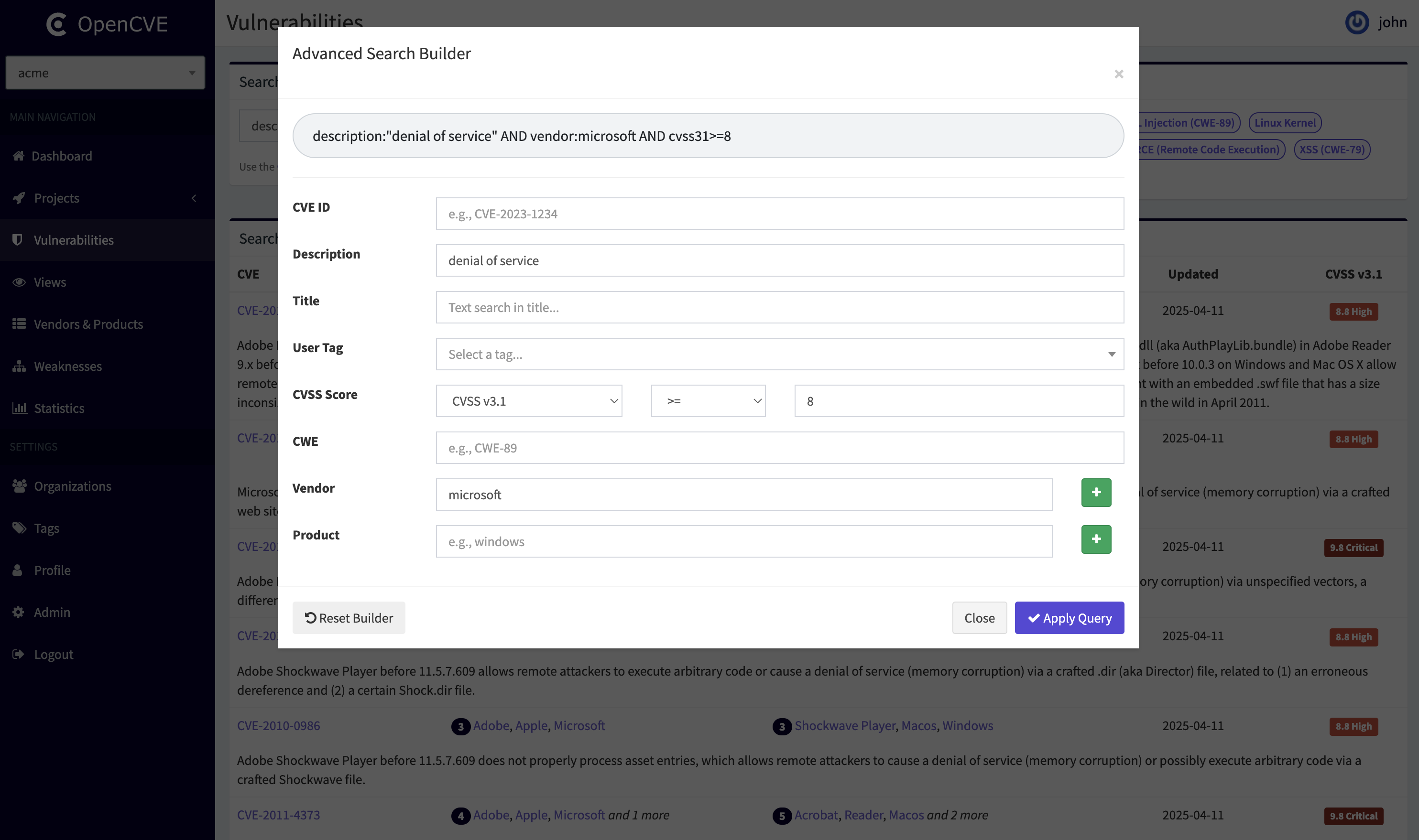Click the Organizations users icon
This screenshot has width=1419, height=840.
coord(19,485)
